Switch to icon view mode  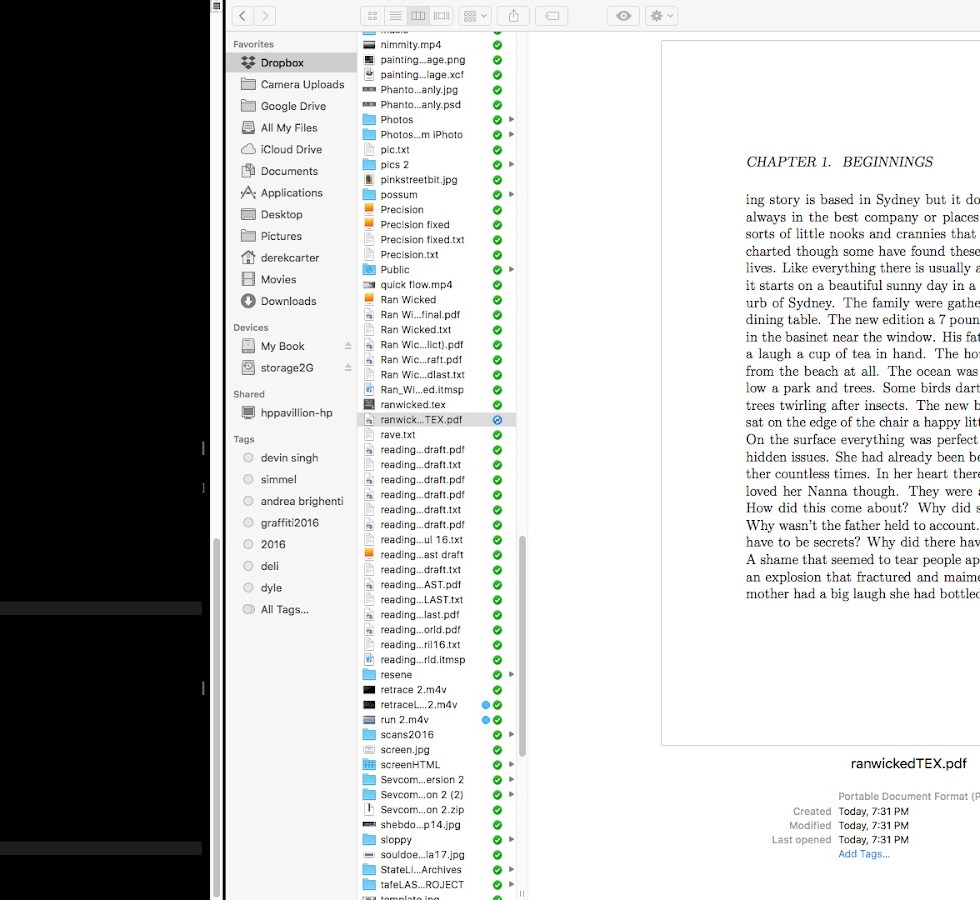(372, 16)
